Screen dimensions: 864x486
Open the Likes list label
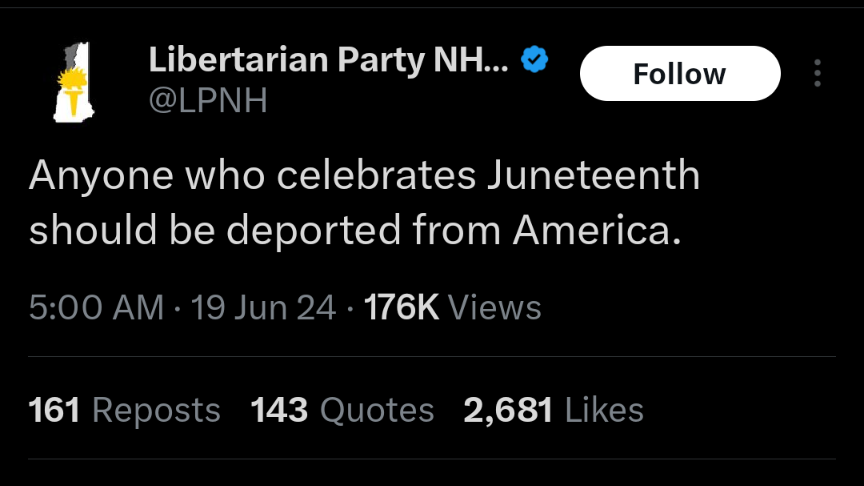(x=604, y=410)
